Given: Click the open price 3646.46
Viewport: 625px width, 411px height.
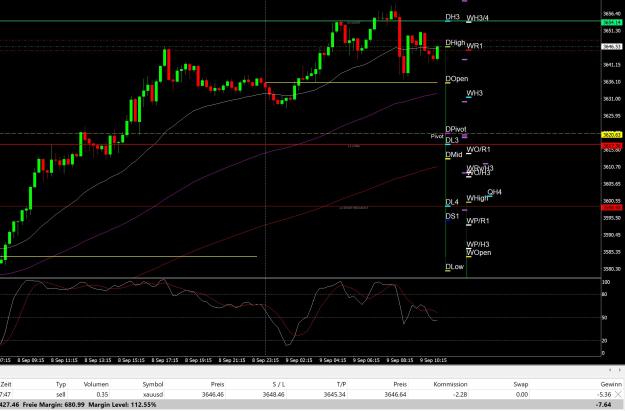Looking at the screenshot, I should (213, 395).
